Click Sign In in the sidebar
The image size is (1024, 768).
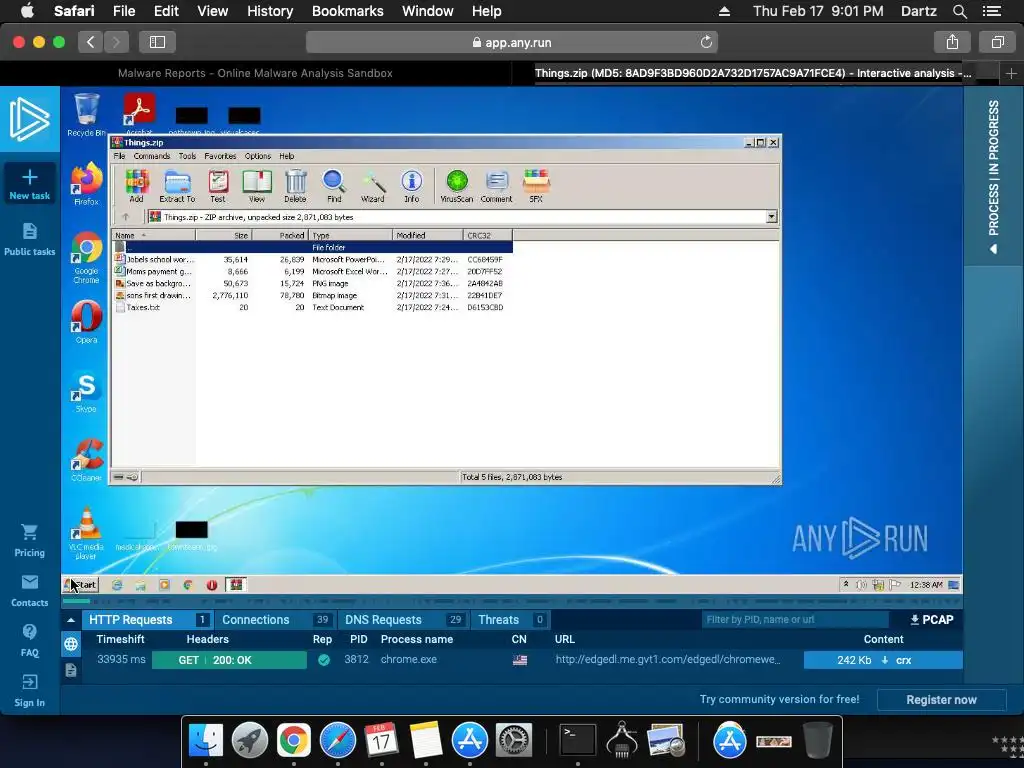[29, 691]
